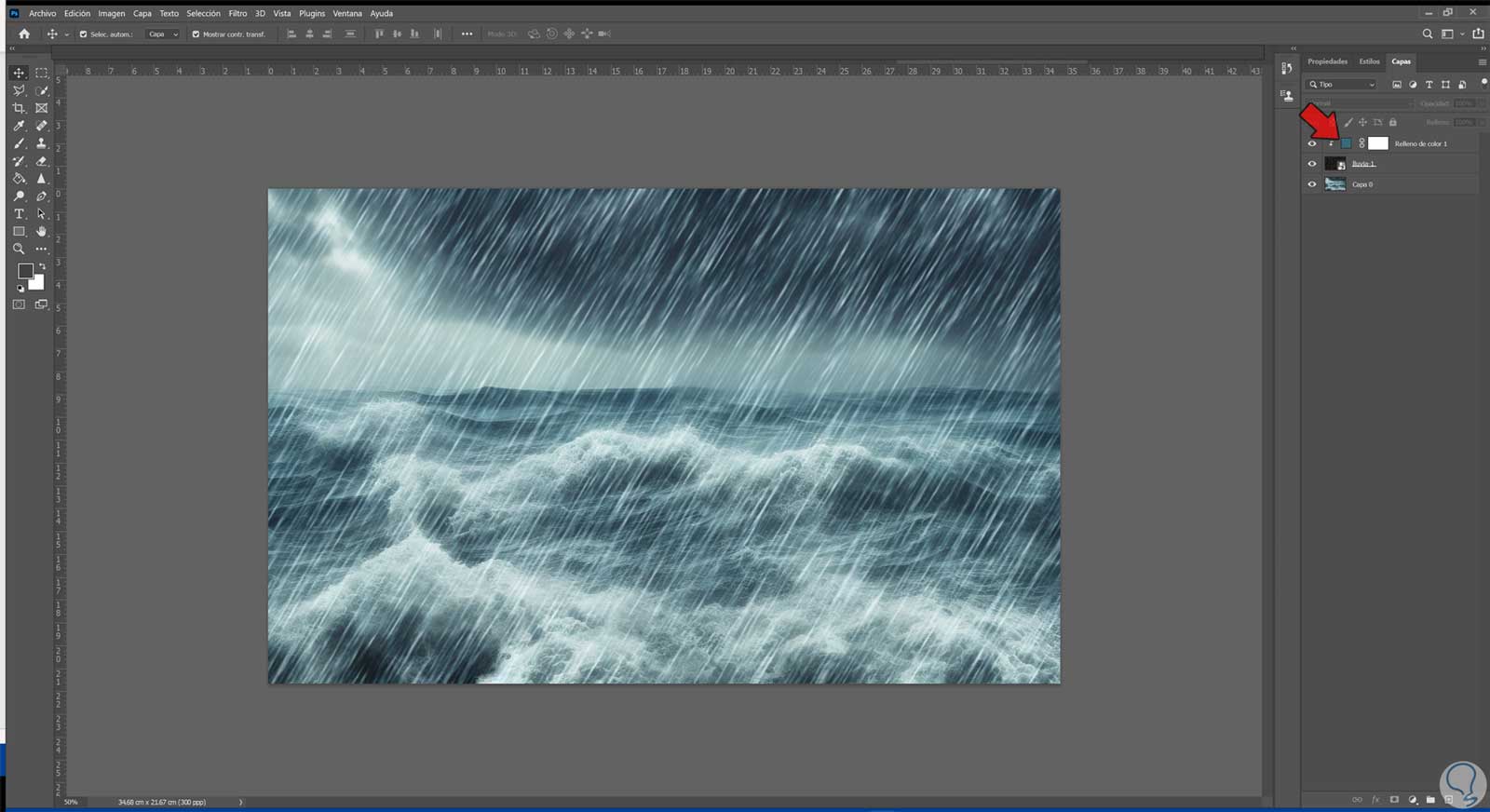This screenshot has width=1490, height=812.
Task: Activate the Hand tool
Action: (41, 231)
